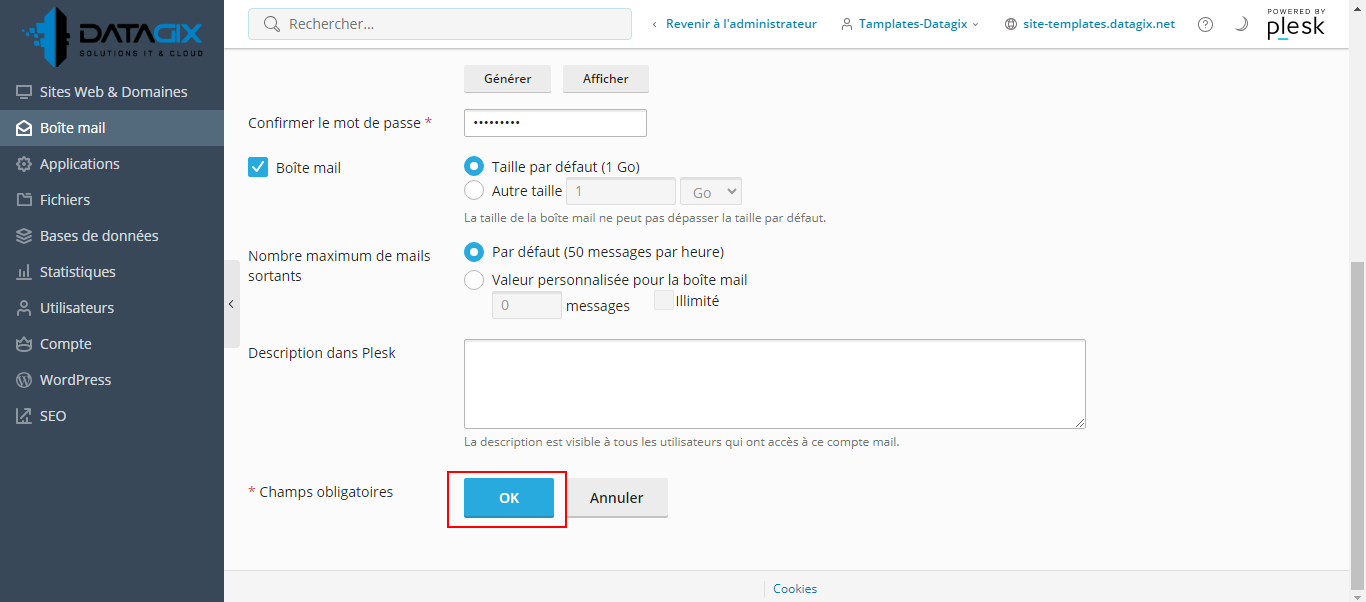
Task: Select the Autre taille radio button
Action: pos(474,190)
